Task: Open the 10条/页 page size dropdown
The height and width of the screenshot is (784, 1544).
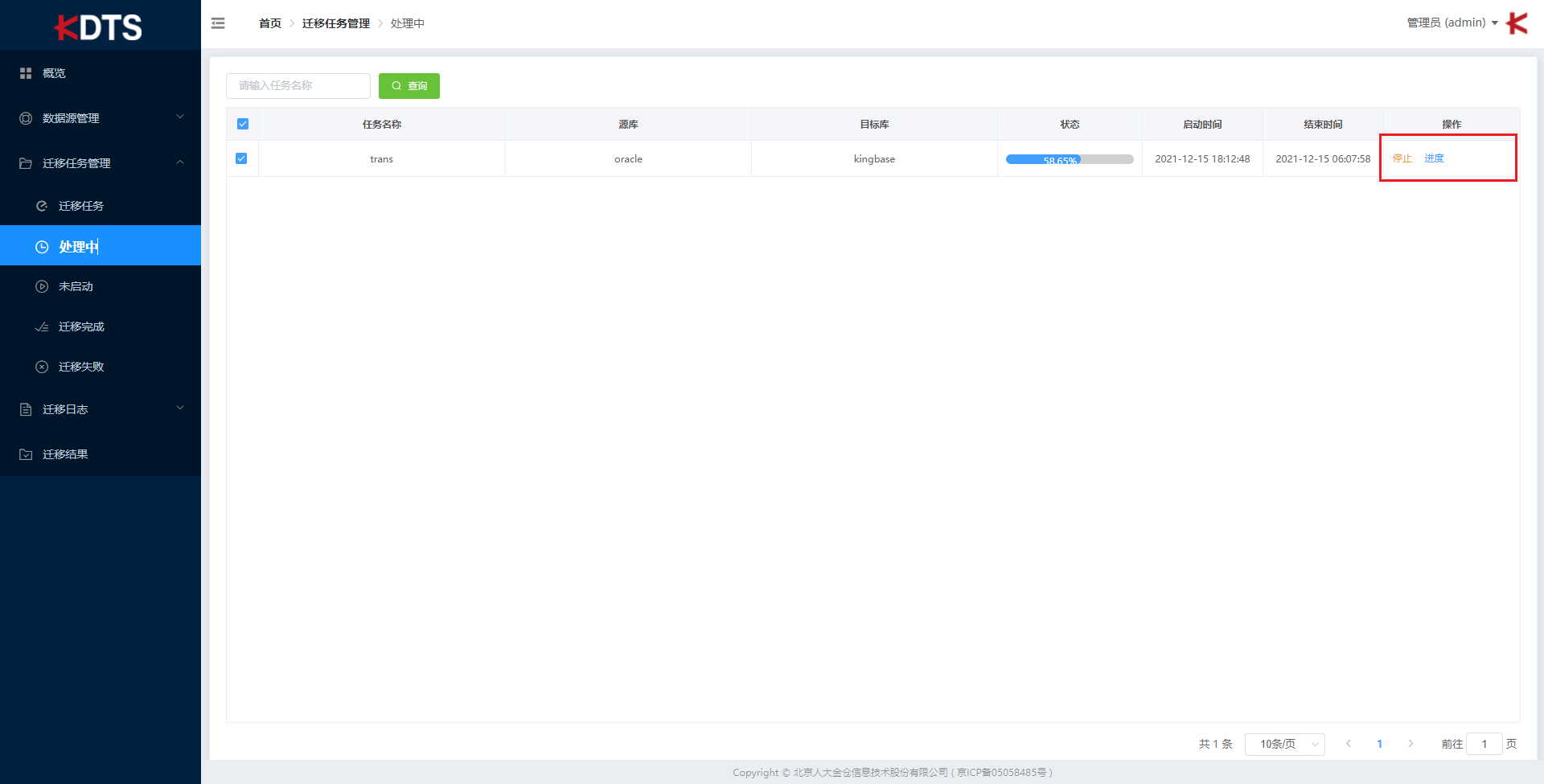Action: pyautogui.click(x=1284, y=744)
